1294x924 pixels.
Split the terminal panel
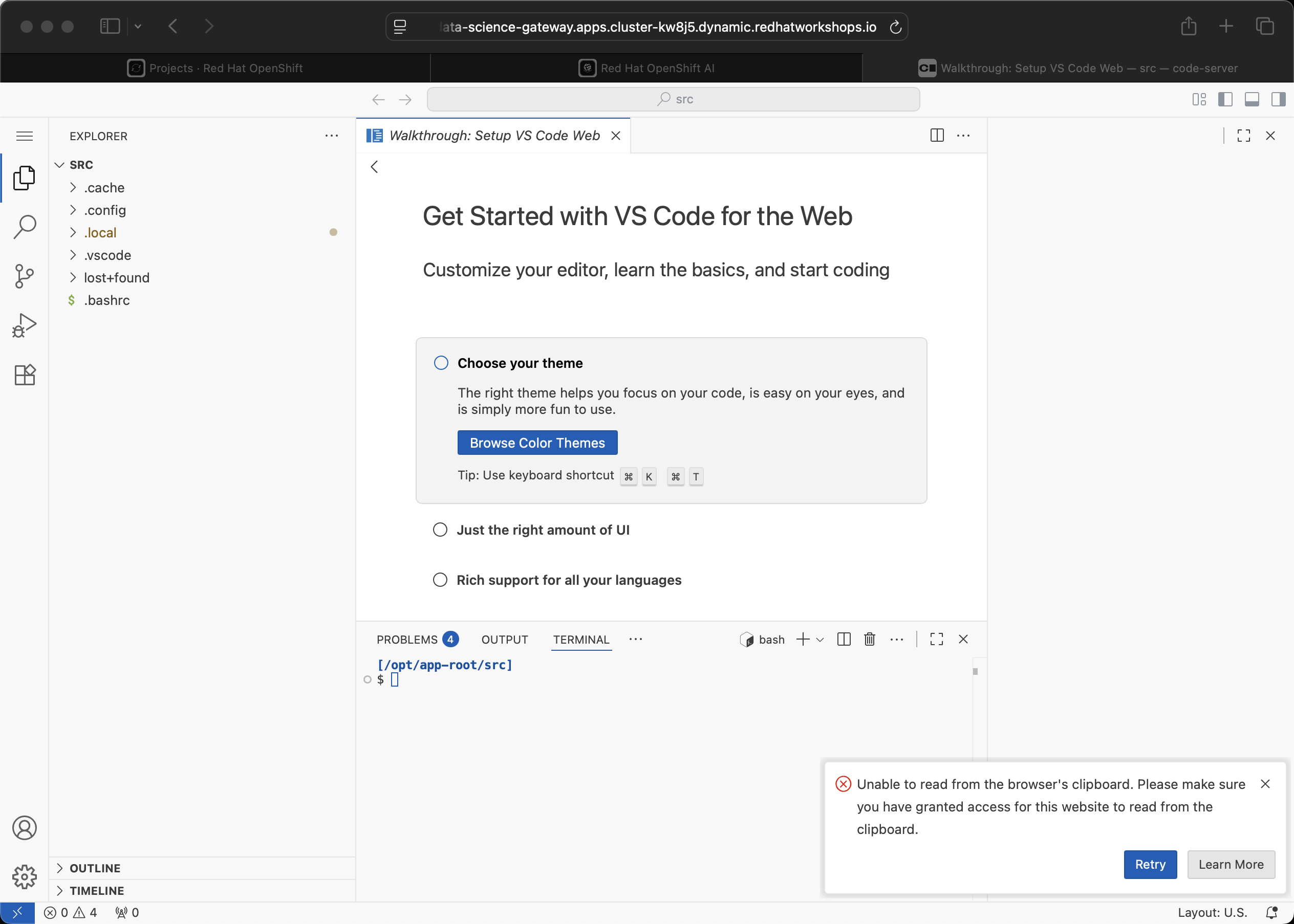coord(844,640)
